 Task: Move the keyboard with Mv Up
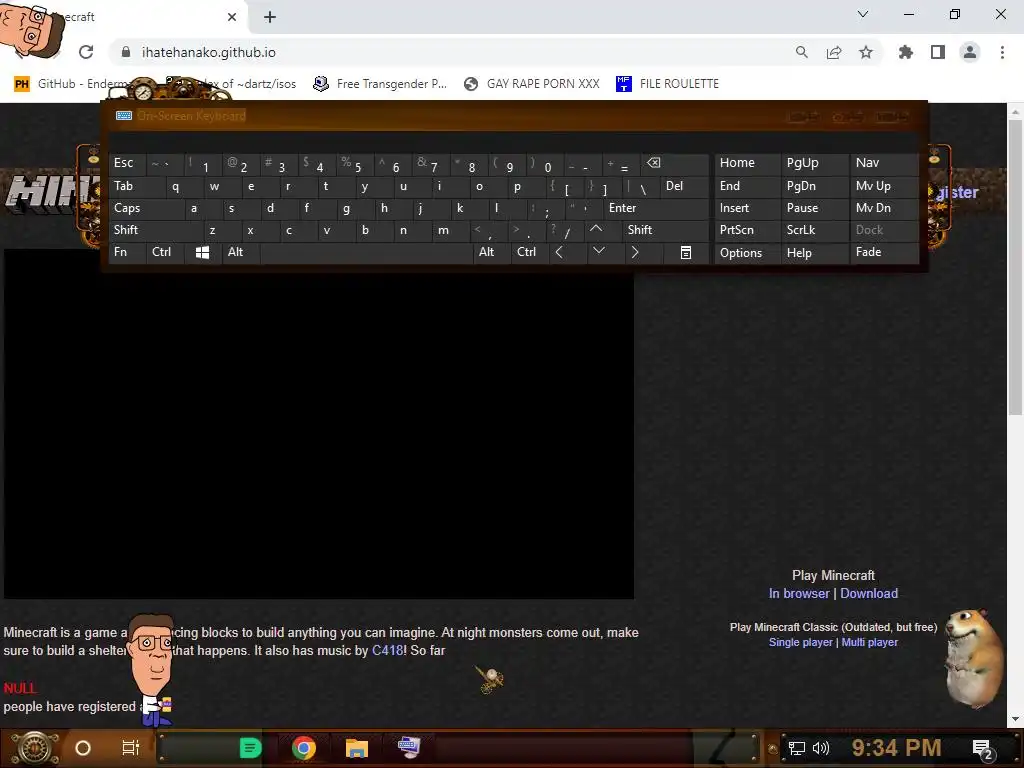pyautogui.click(x=884, y=186)
